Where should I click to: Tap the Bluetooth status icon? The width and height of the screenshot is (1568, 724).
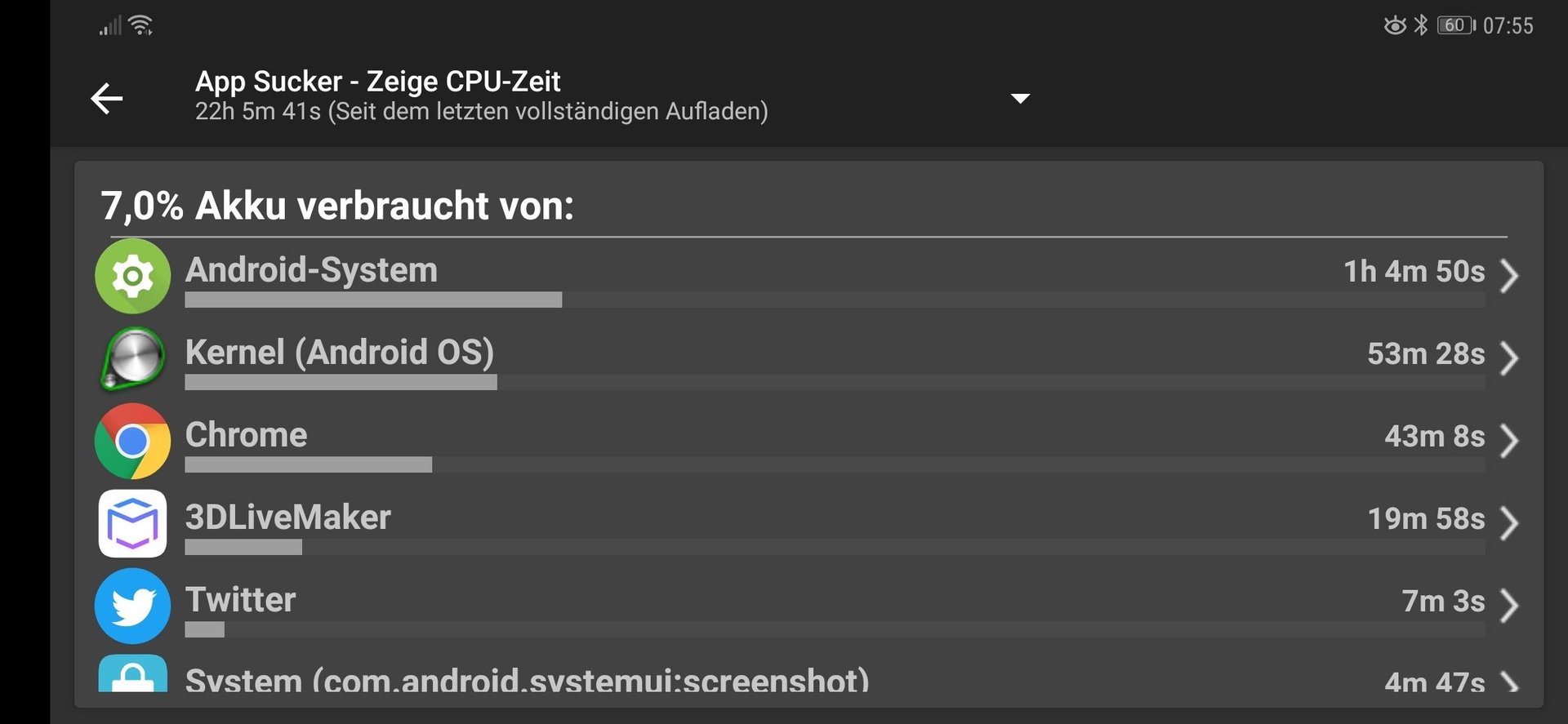click(x=1421, y=25)
